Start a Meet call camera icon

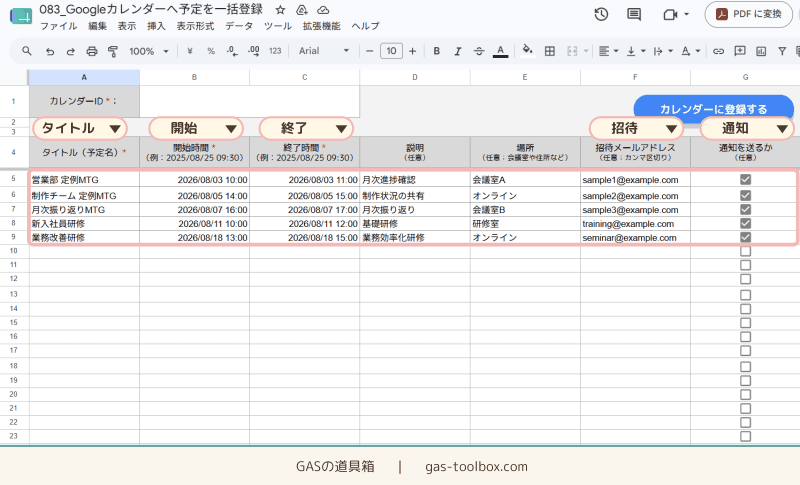(670, 15)
